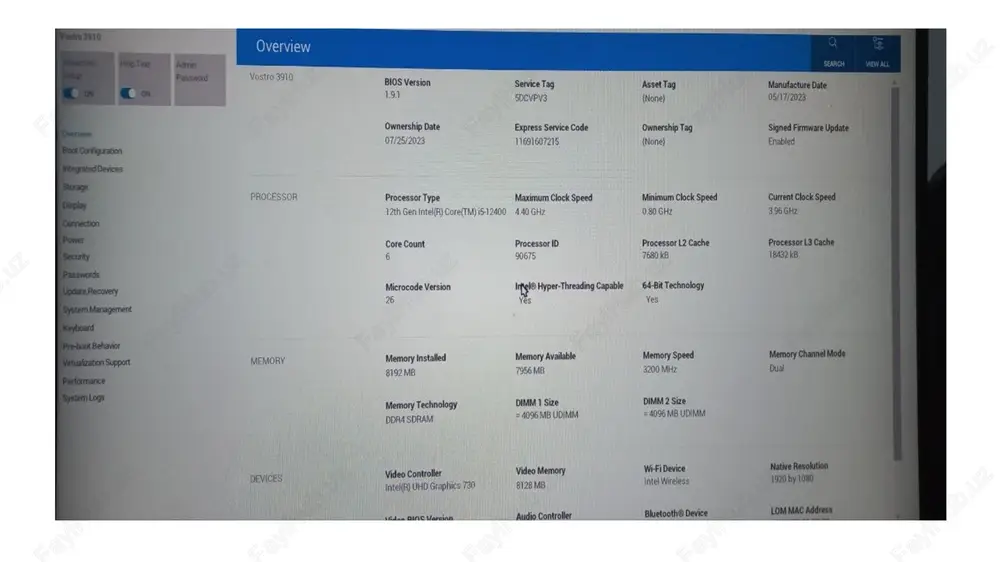Screen dimensions: 1000x562
Task: Click Processor Type 12th Gen Intel value
Action: coord(445,212)
